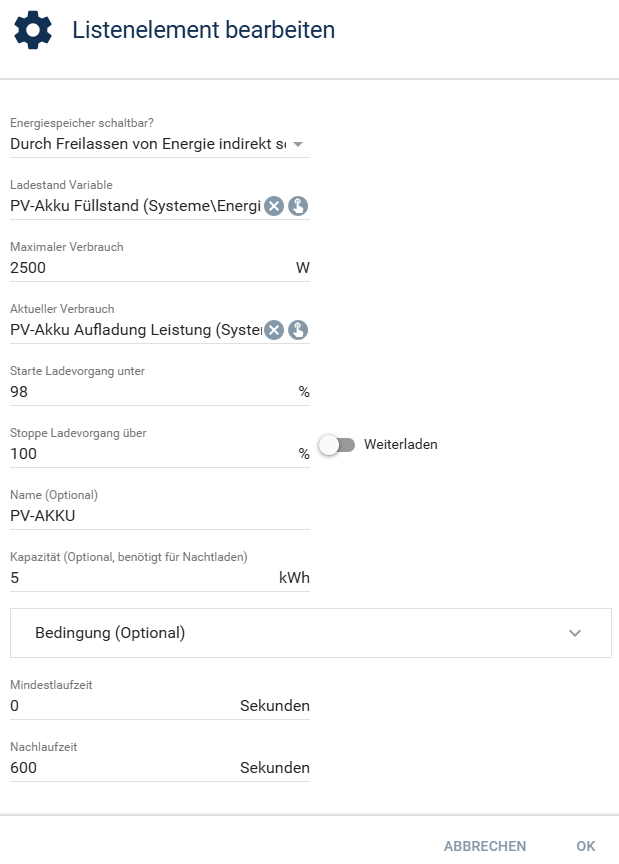
Task: Pick a variable for Ladestand Variable
Action: click(x=298, y=206)
